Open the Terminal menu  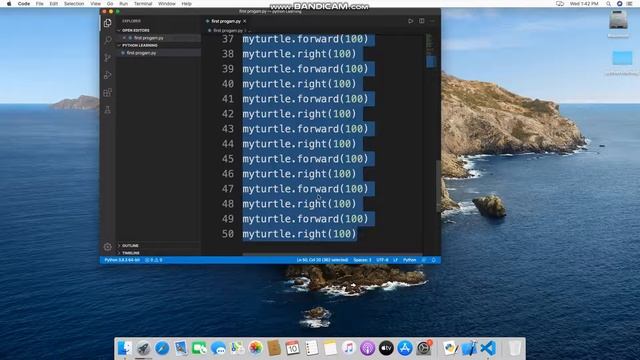(x=143, y=4)
